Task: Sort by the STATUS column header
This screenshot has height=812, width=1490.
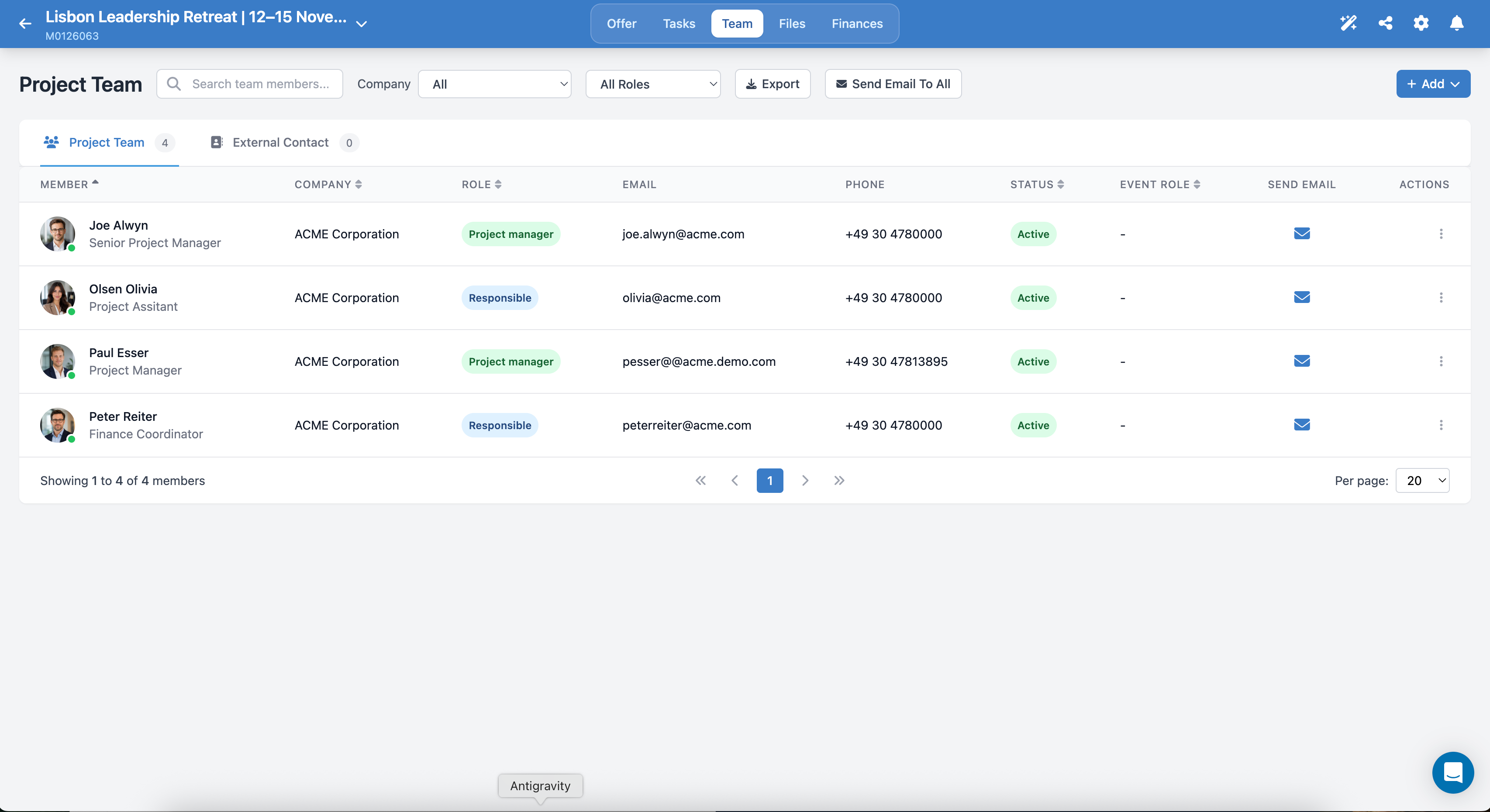Action: click(1037, 184)
